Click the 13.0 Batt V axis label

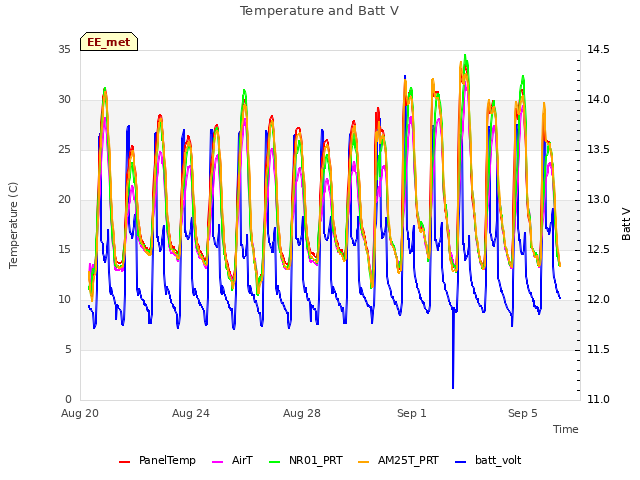coord(598,200)
